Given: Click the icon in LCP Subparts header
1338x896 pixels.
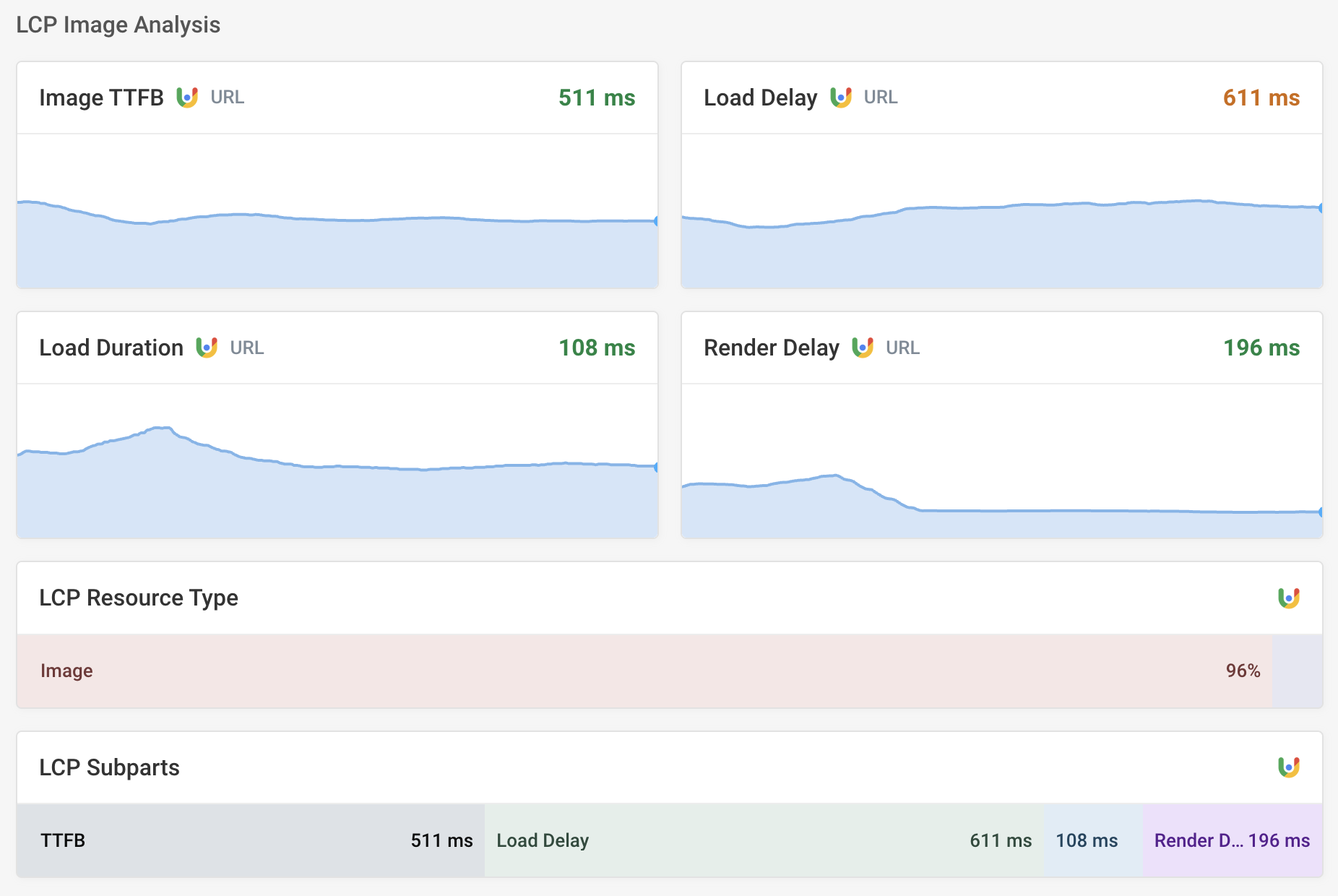Looking at the screenshot, I should [x=1288, y=767].
